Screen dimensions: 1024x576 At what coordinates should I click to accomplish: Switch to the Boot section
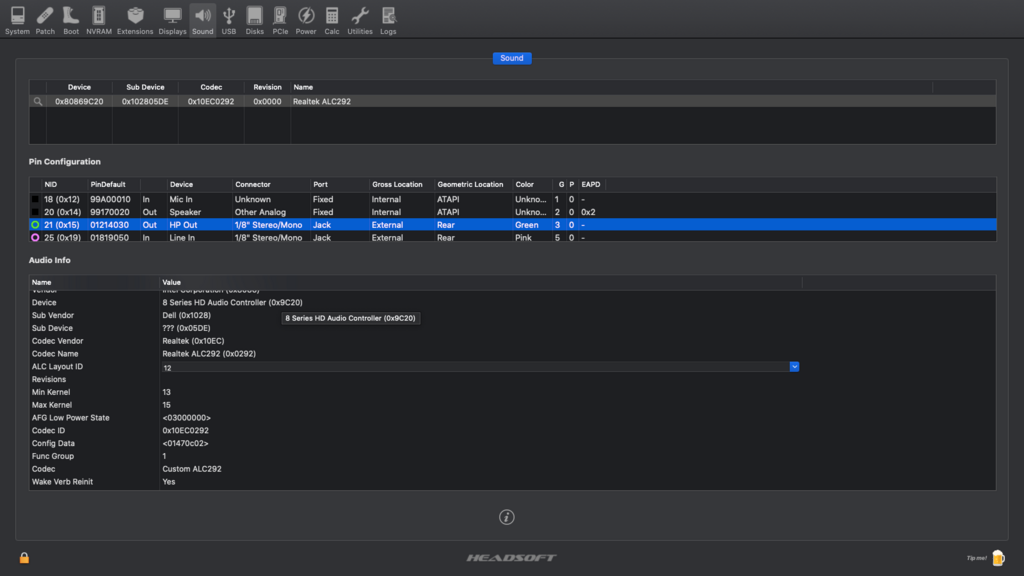click(x=71, y=19)
